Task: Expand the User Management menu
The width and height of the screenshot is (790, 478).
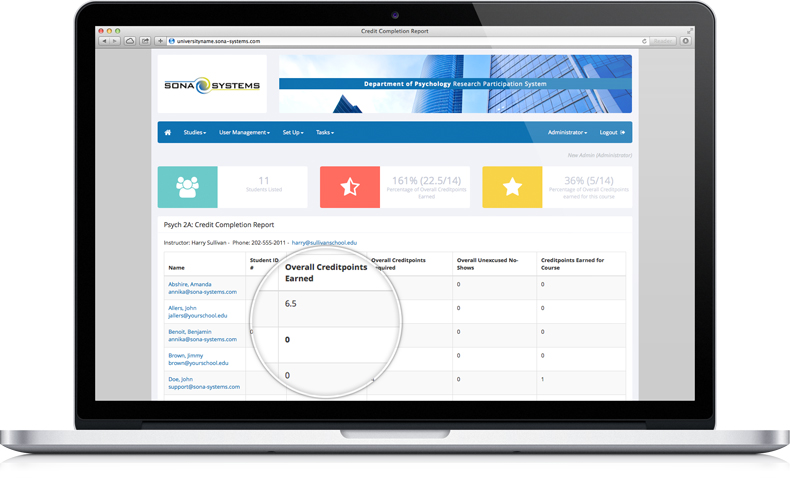Action: tap(244, 132)
